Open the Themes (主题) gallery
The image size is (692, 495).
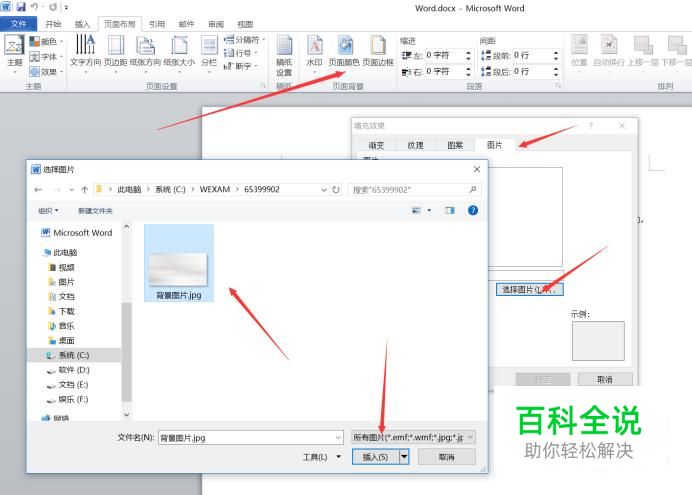point(14,53)
